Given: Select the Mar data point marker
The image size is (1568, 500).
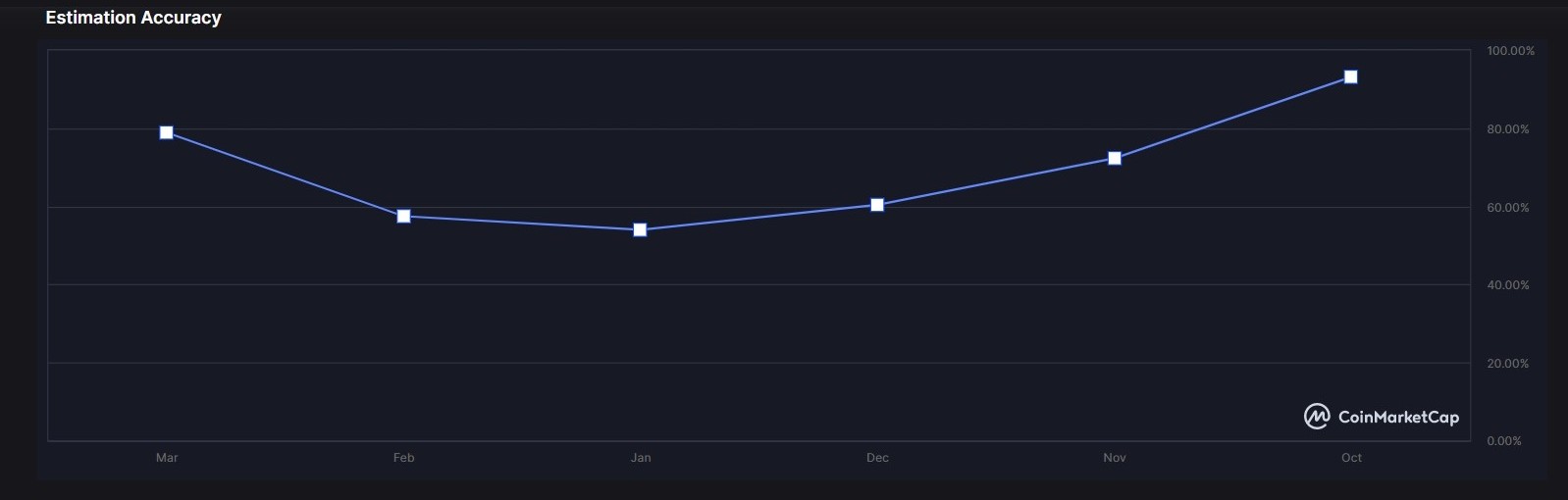Looking at the screenshot, I should coord(167,132).
